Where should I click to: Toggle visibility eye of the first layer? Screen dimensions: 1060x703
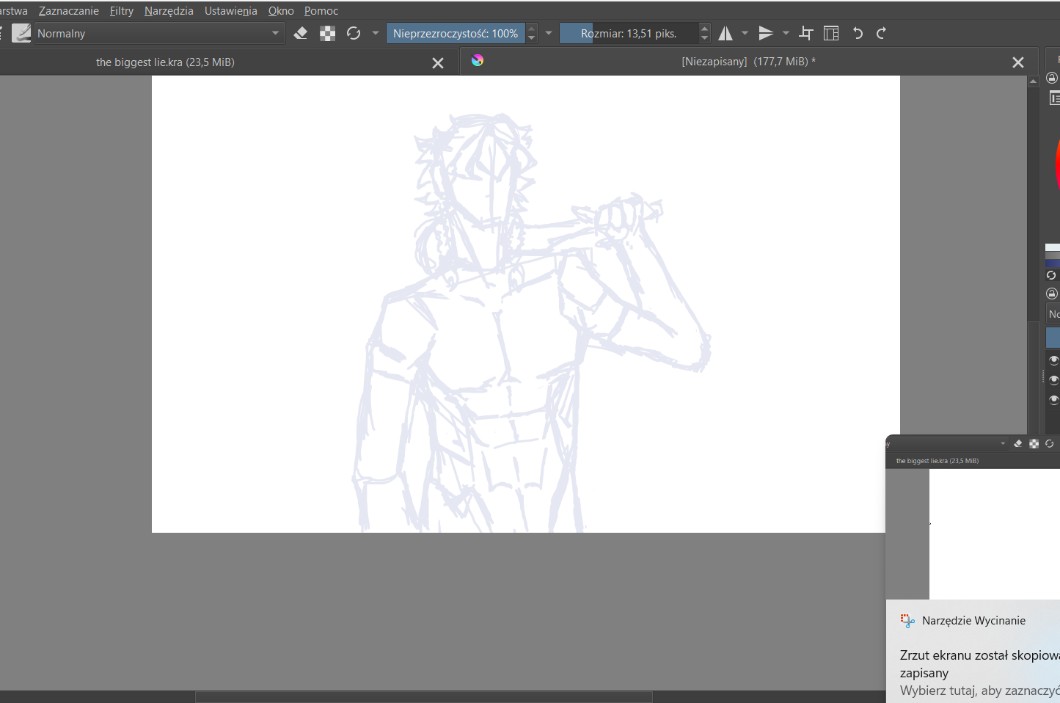click(1053, 360)
